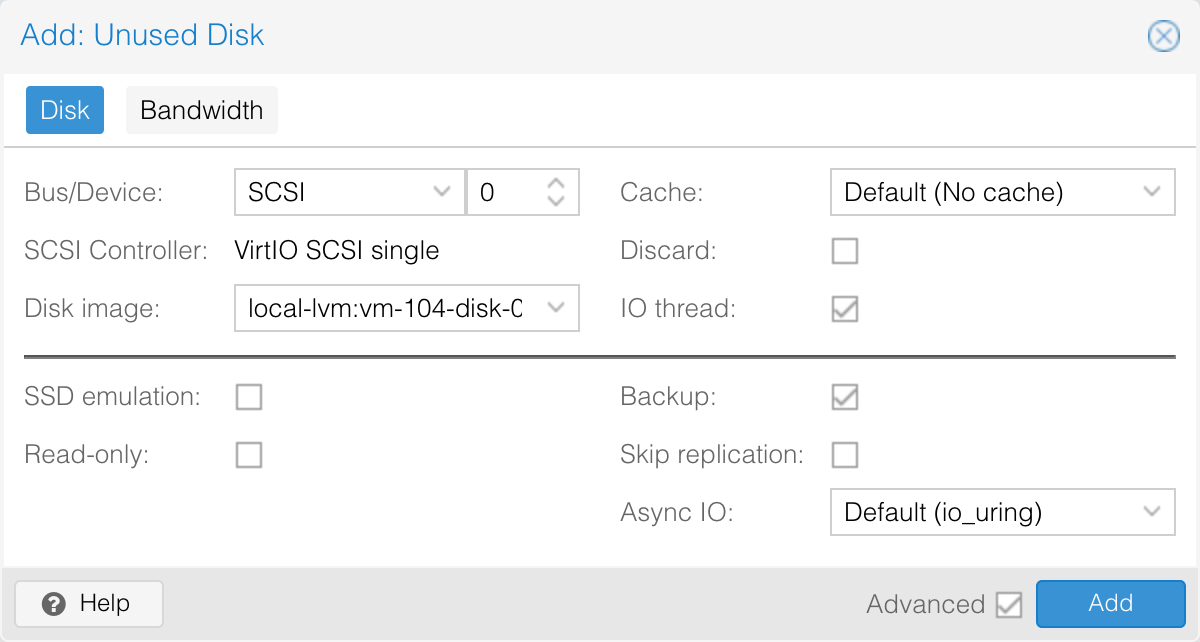
Task: Select the Disk tab
Action: point(65,110)
